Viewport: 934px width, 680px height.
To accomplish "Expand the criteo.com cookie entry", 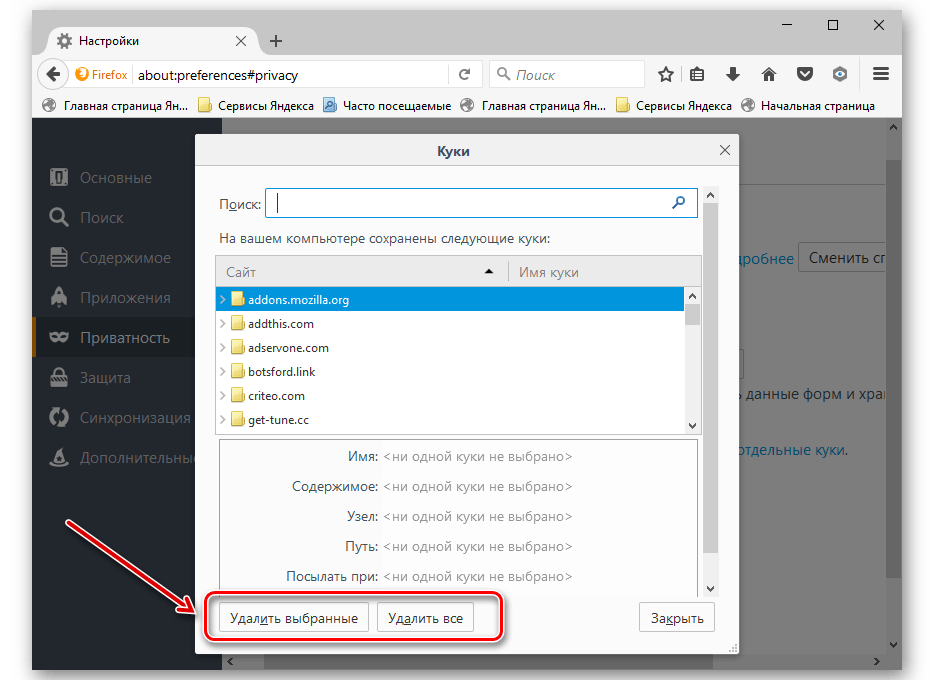I will [x=223, y=395].
